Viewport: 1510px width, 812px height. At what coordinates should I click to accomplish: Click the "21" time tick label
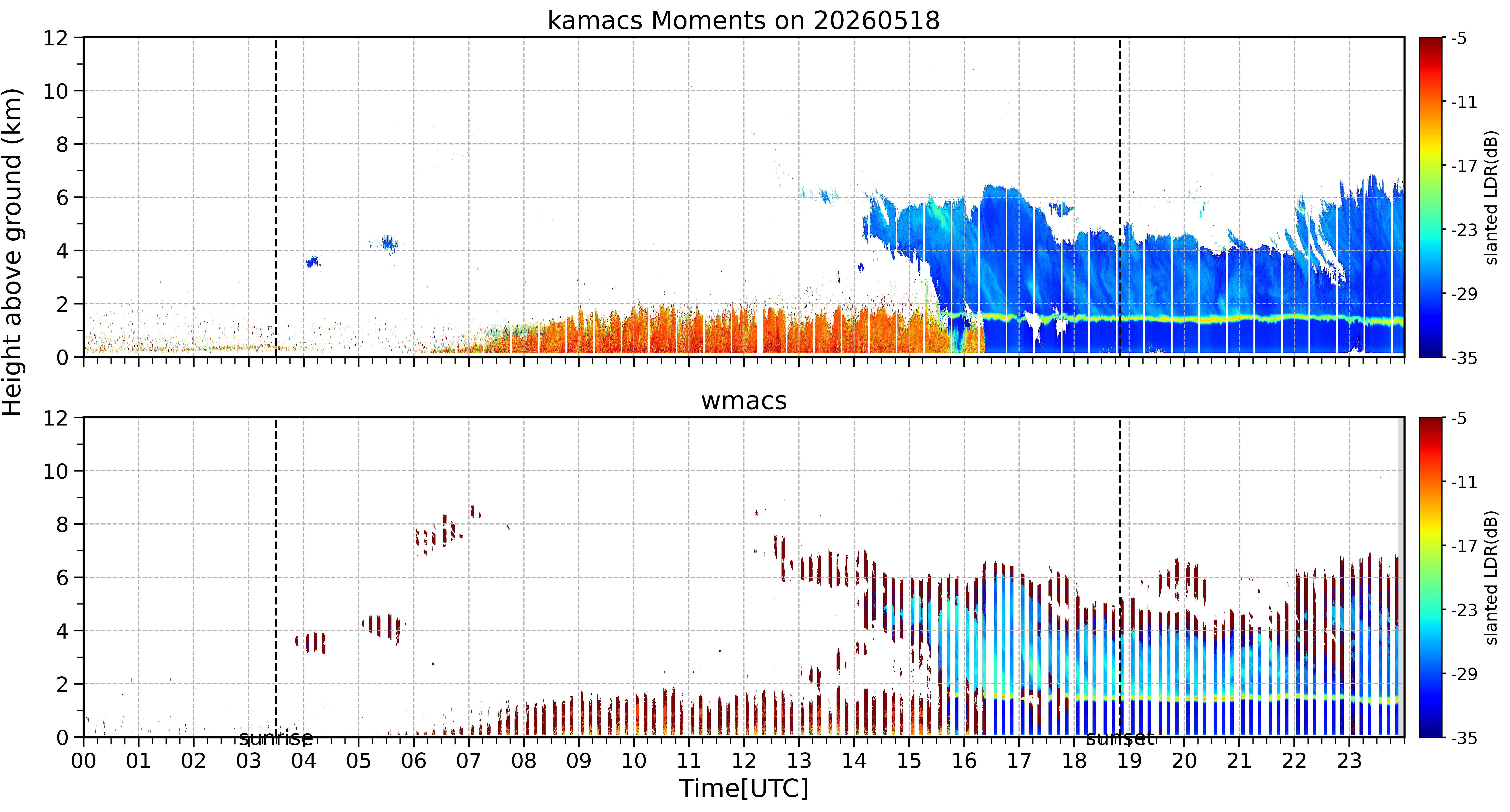click(1239, 761)
